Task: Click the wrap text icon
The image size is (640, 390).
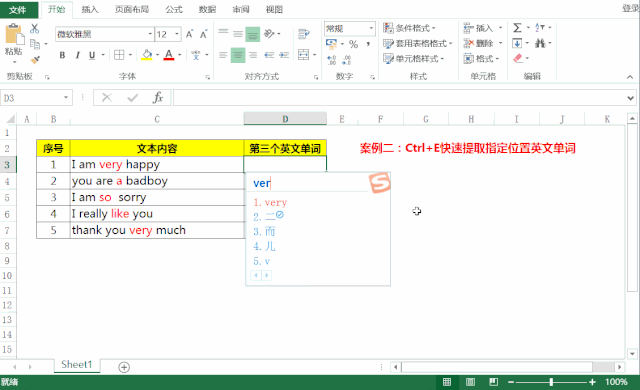Action: [x=304, y=34]
